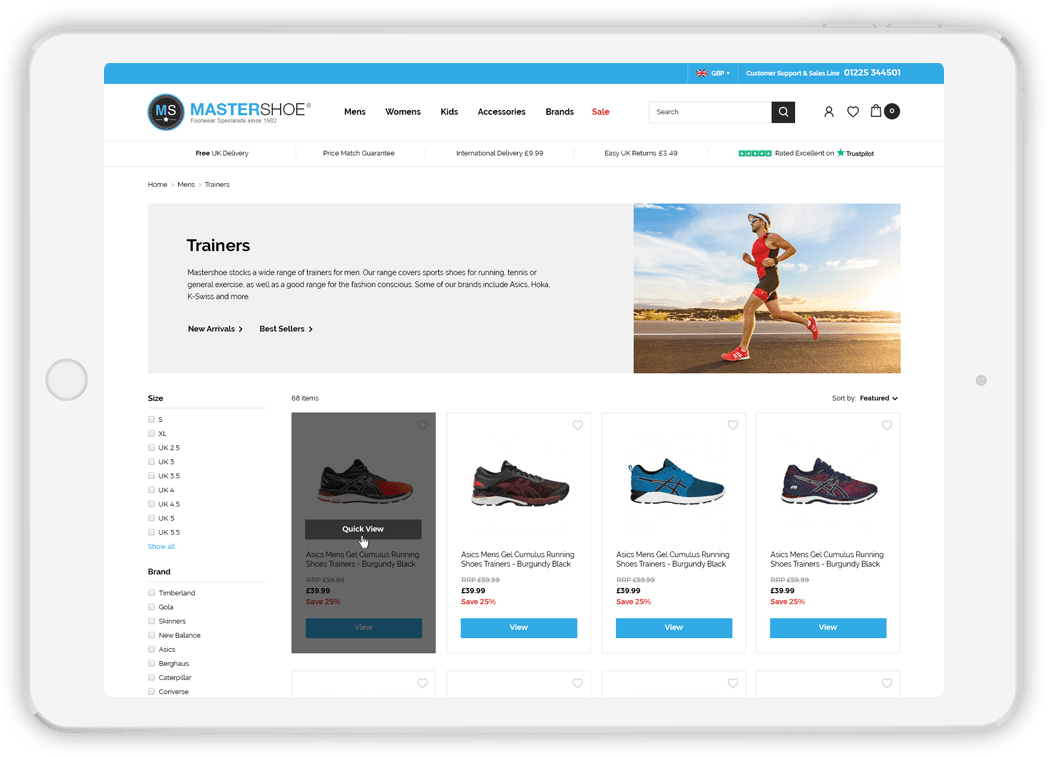Click Free UK Delivery text

(222, 153)
